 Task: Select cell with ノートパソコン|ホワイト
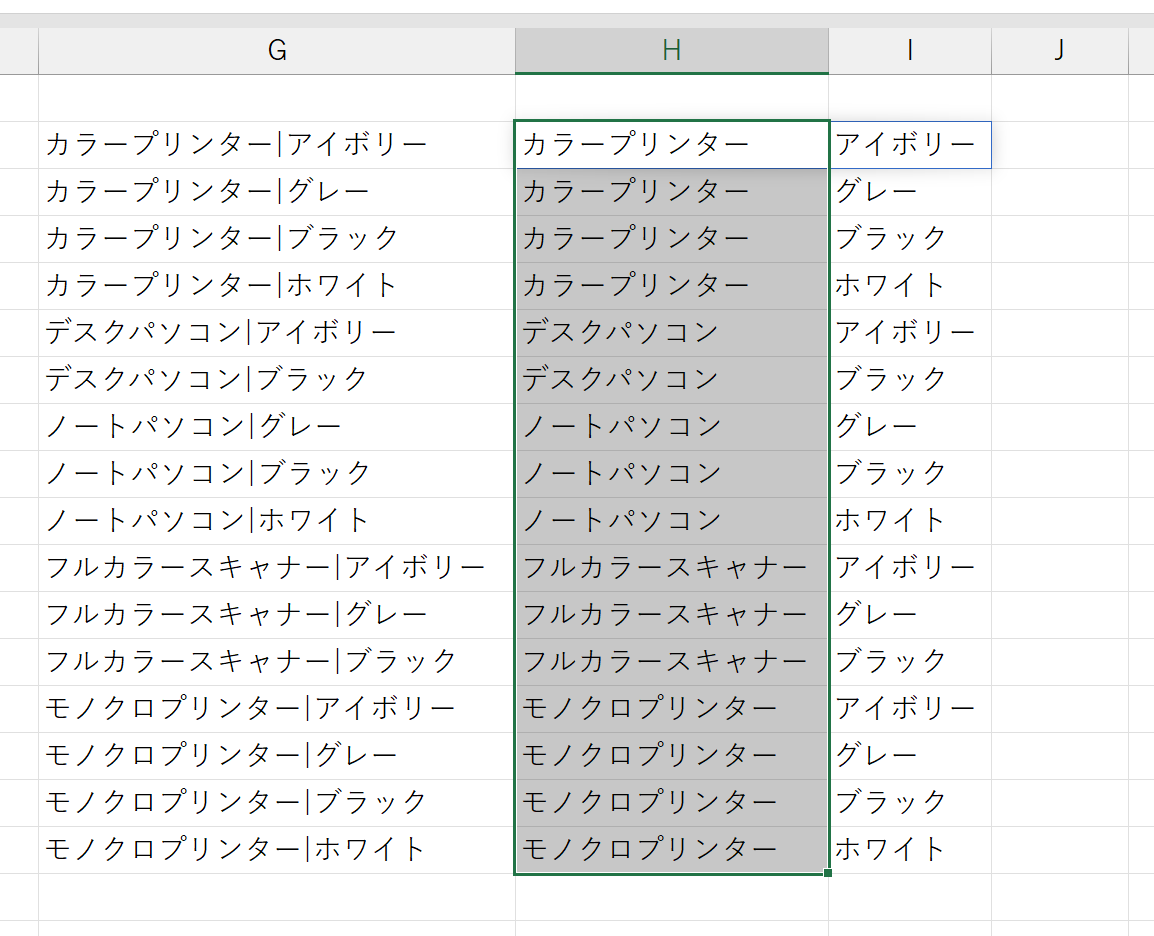pyautogui.click(x=277, y=521)
